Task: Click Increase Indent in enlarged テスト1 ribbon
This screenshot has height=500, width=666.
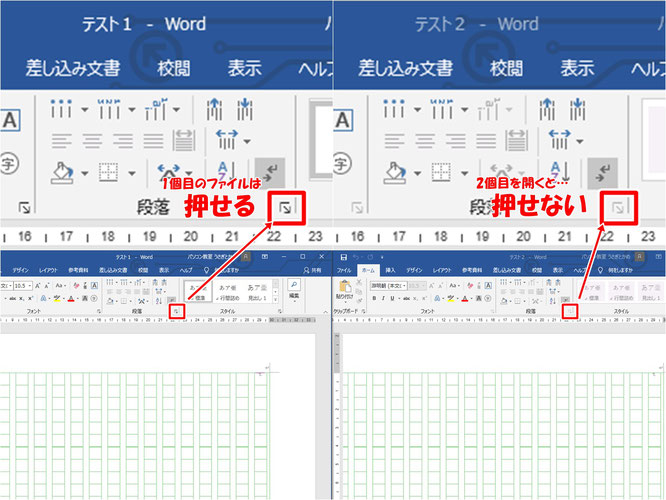Action: (x=245, y=109)
